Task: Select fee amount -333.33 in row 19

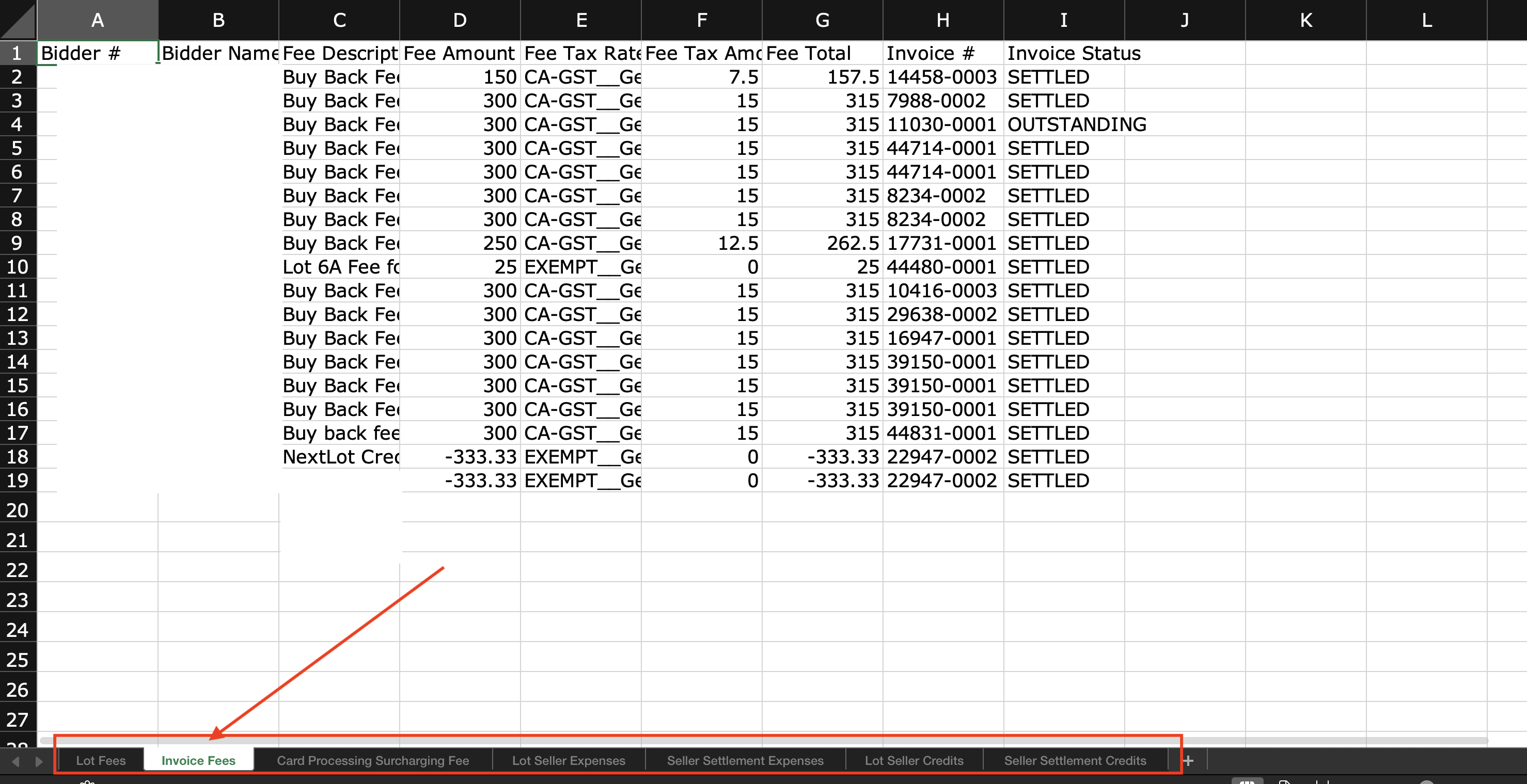Action: coord(460,481)
